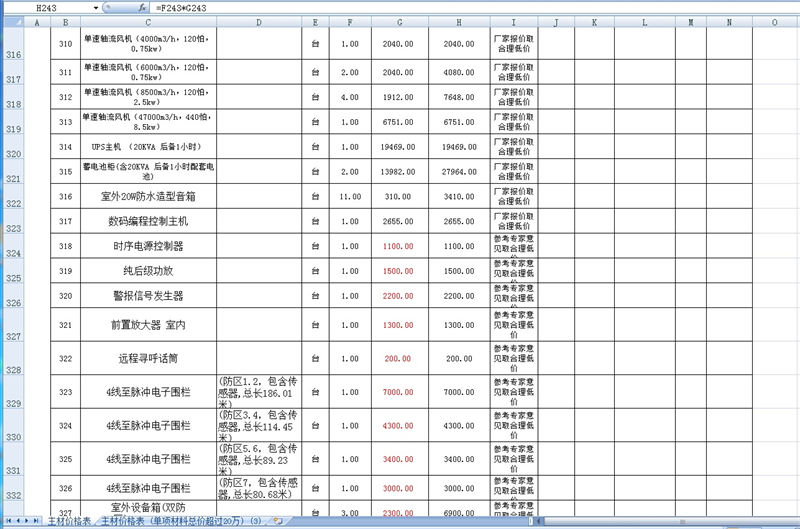
Task: Select row 329 by its row header
Action: pyautogui.click(x=14, y=403)
